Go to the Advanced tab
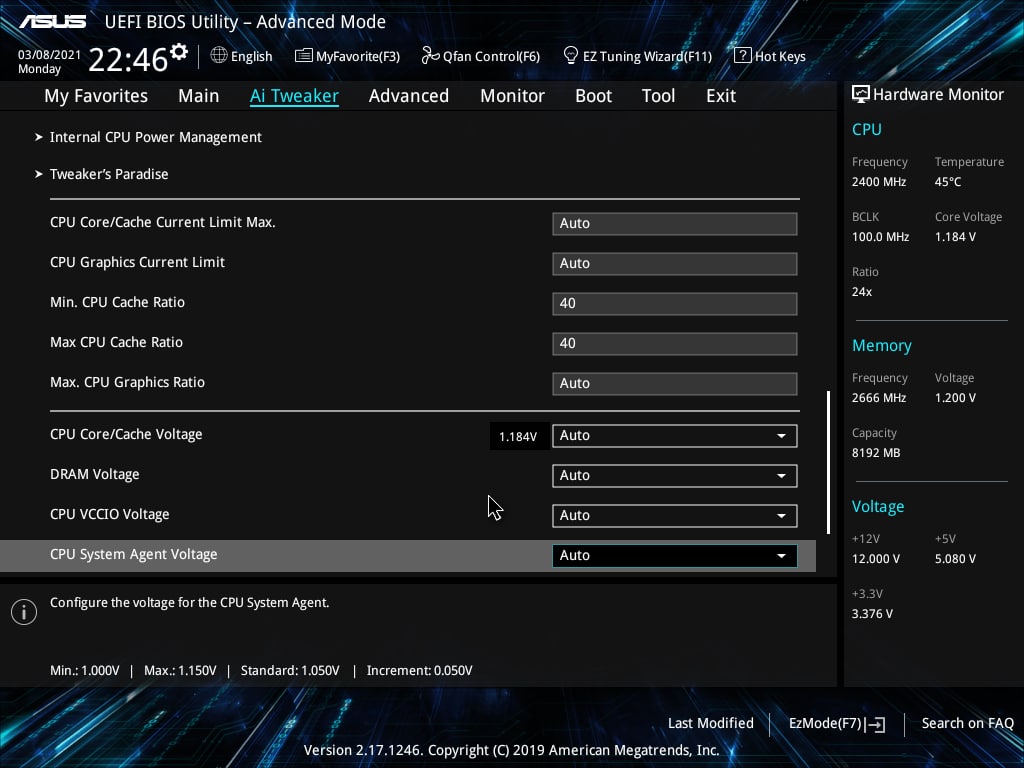 pos(409,96)
